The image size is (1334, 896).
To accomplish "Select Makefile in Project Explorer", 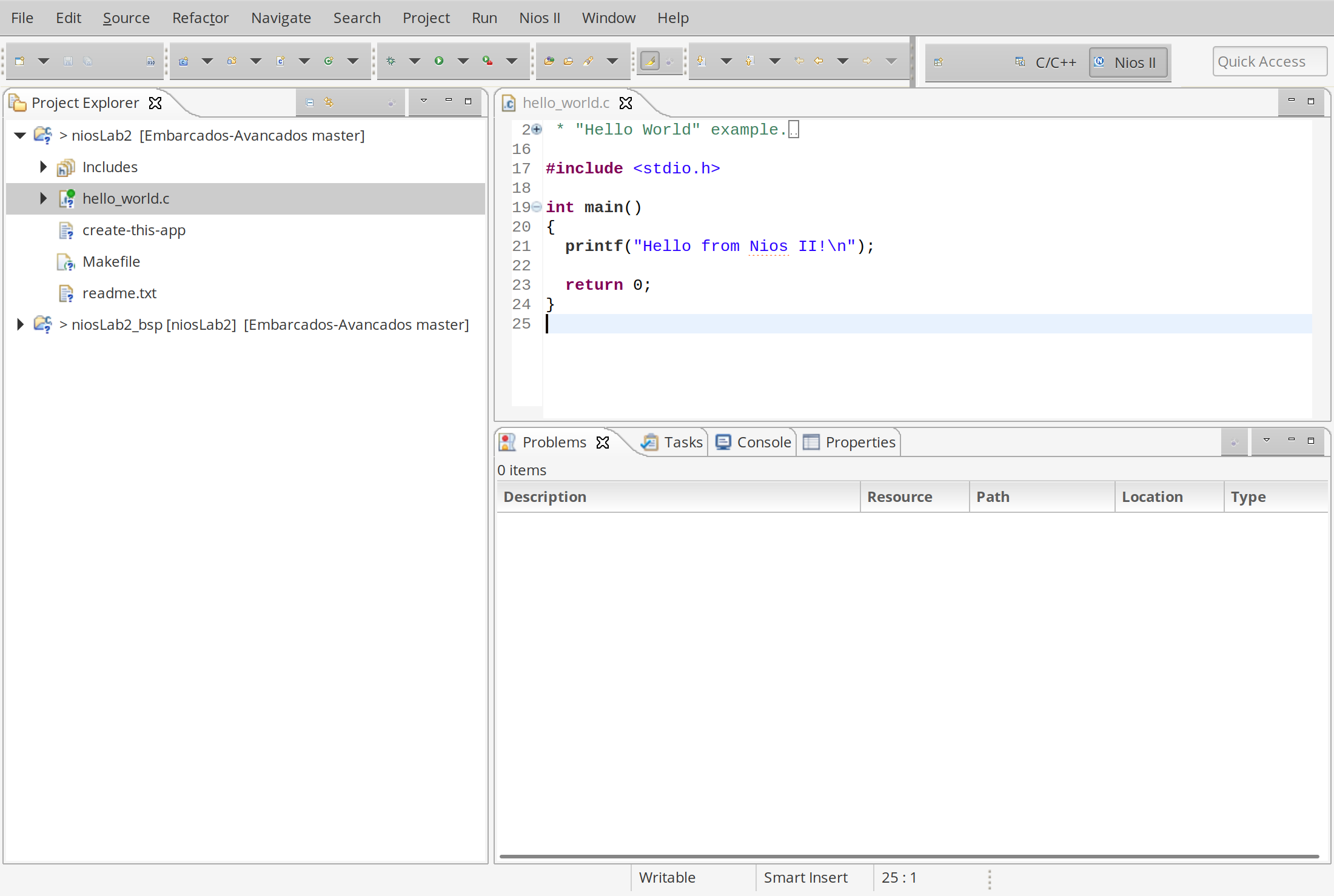I will coord(111,261).
